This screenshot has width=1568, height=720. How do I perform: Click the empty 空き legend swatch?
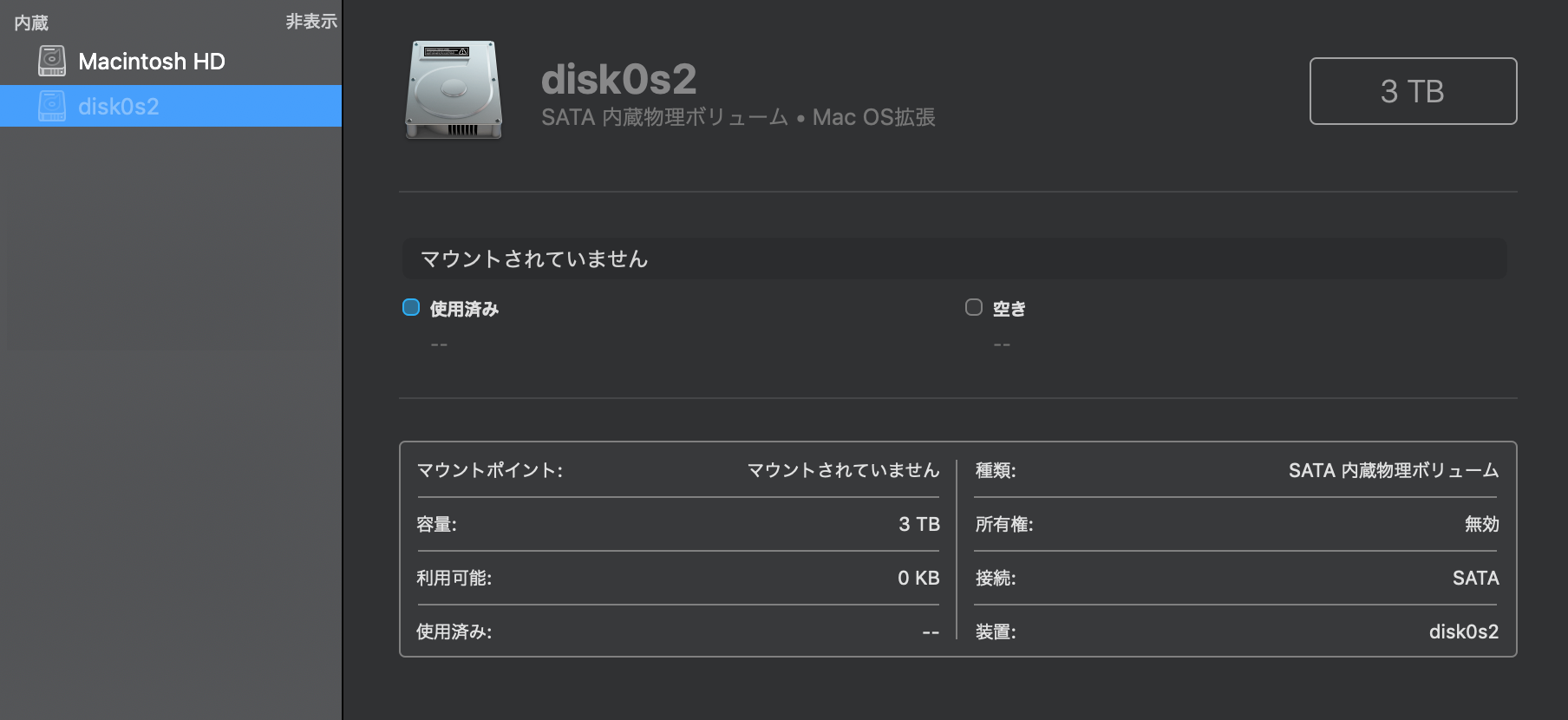click(x=974, y=307)
